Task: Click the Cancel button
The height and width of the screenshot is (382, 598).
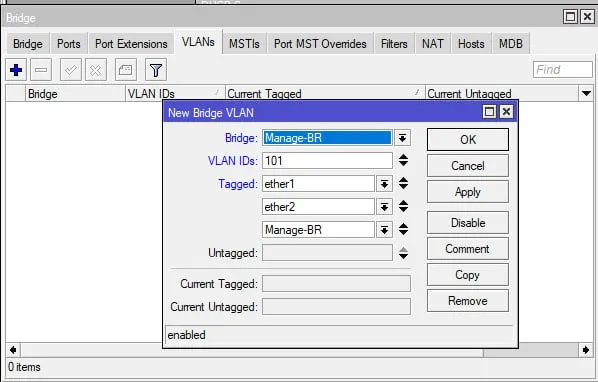Action: (468, 165)
